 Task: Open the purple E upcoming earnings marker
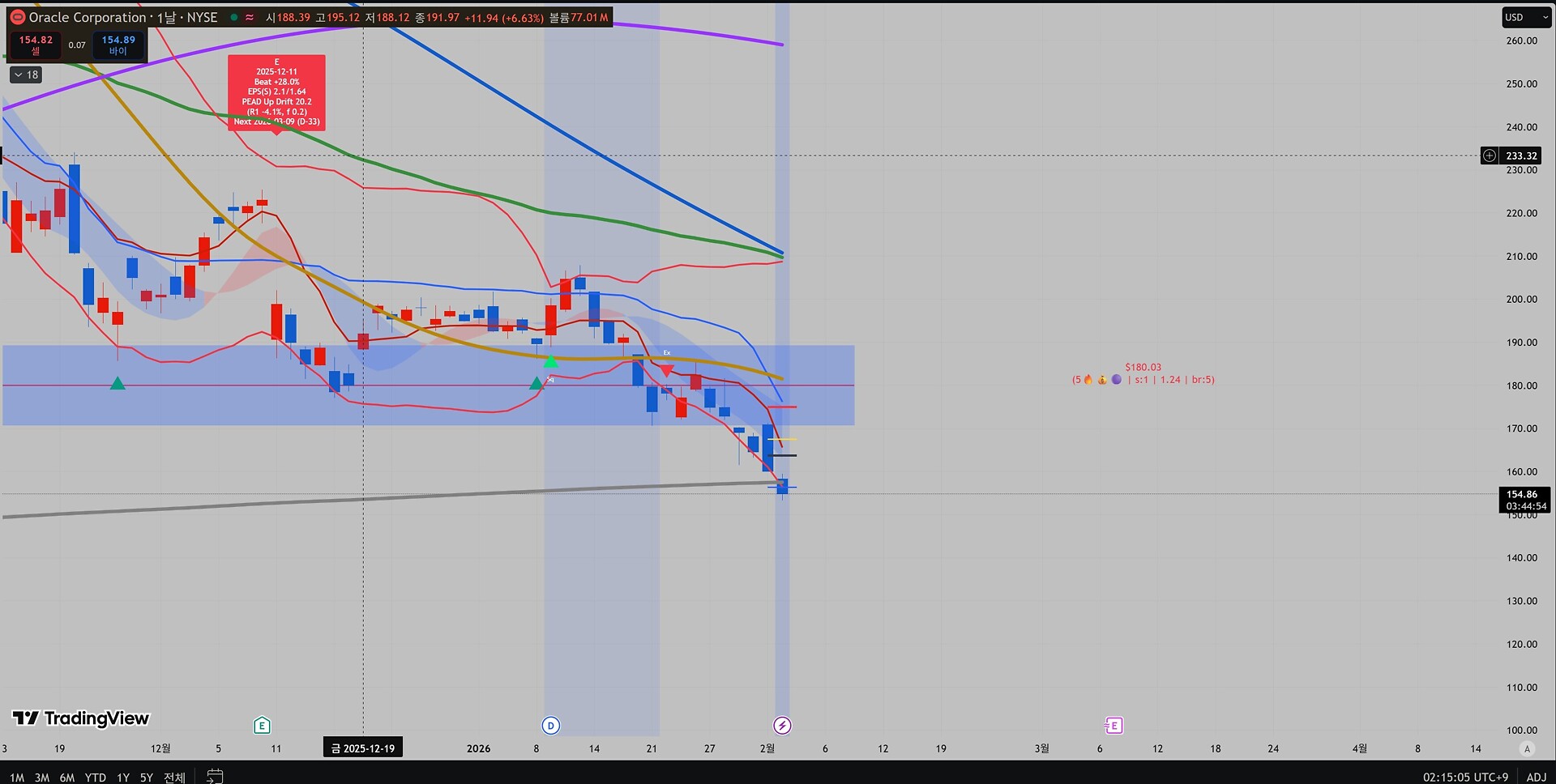tap(1114, 726)
